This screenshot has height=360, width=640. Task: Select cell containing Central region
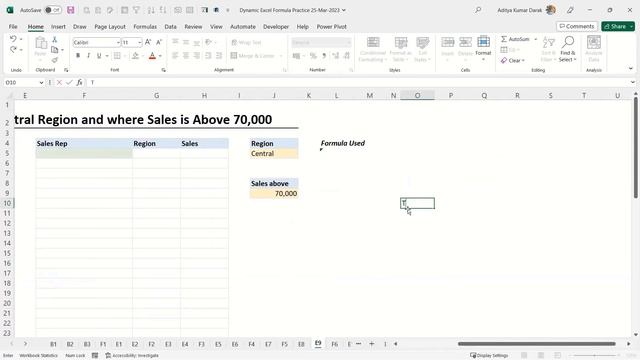274,153
